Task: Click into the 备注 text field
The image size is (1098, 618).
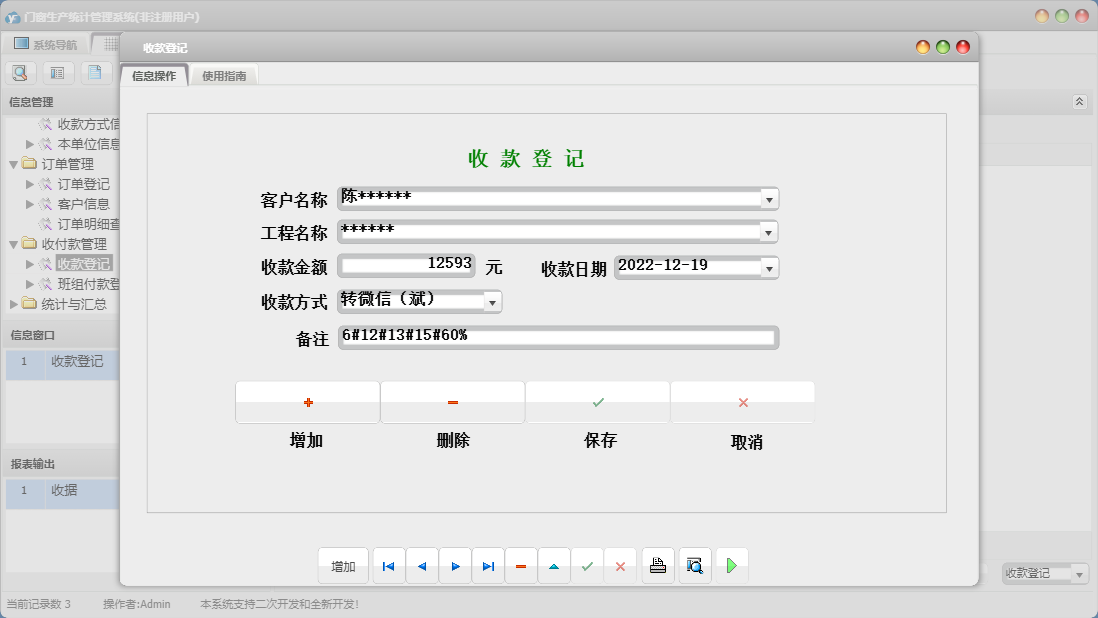Action: coord(557,337)
